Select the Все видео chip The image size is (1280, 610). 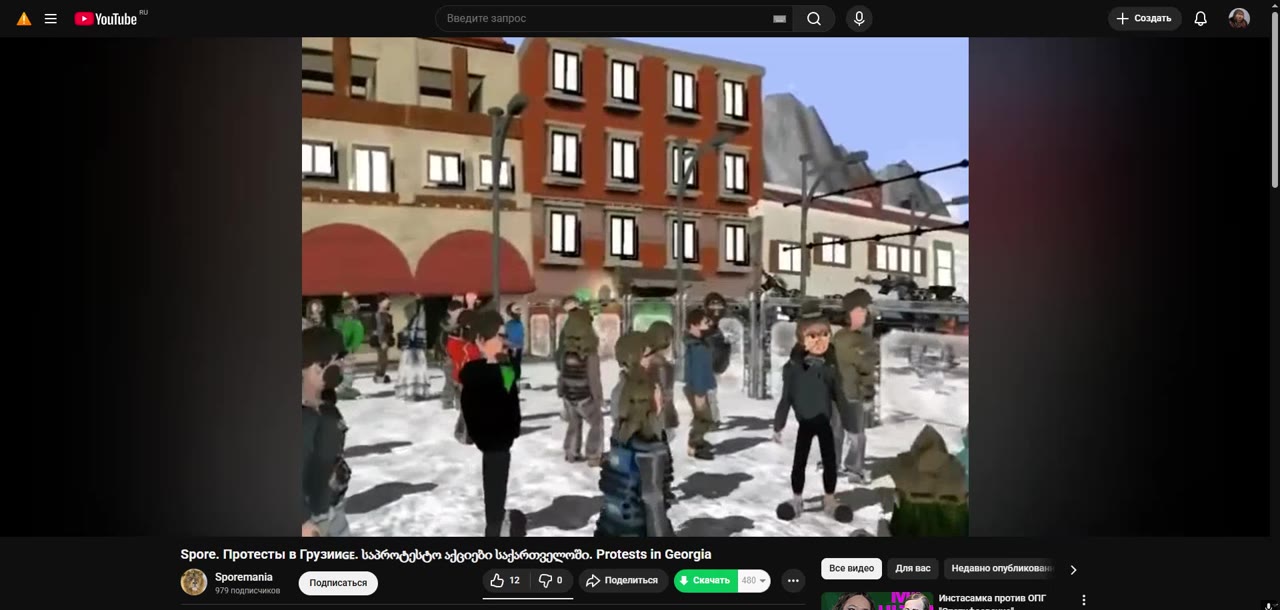coord(851,569)
